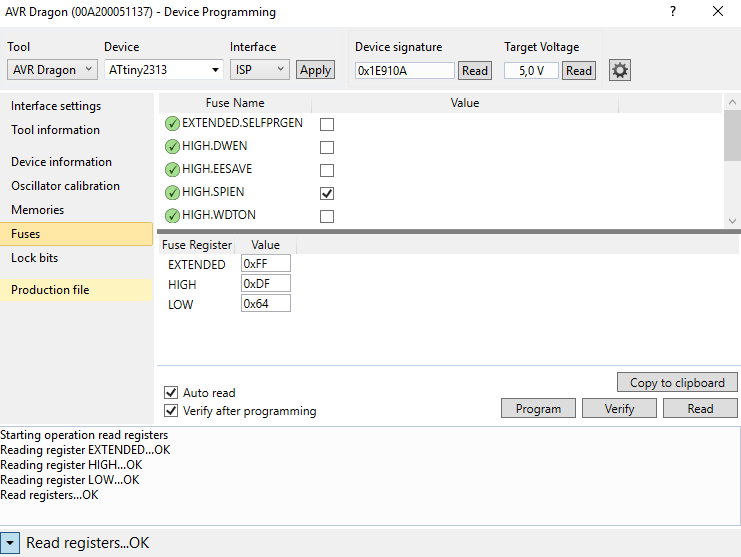741x557 pixels.
Task: Toggle the Auto read checkbox
Action: [171, 393]
